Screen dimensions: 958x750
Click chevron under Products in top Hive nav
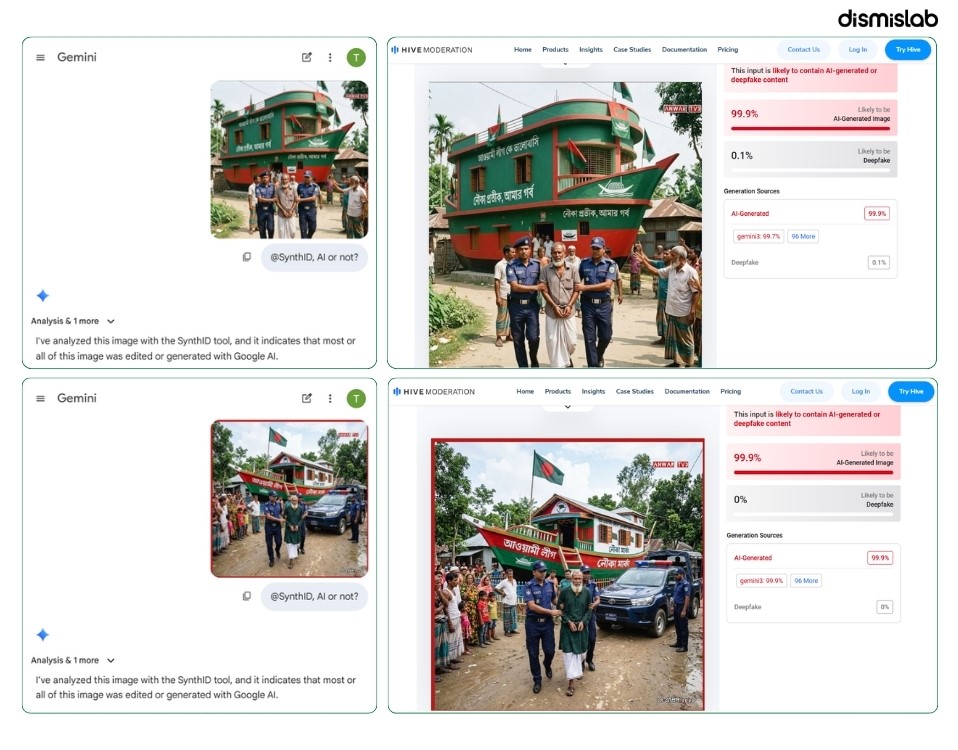pos(565,64)
